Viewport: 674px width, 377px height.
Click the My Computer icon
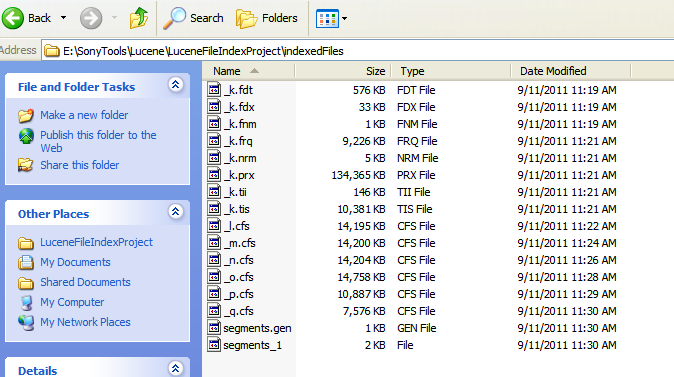[26, 303]
